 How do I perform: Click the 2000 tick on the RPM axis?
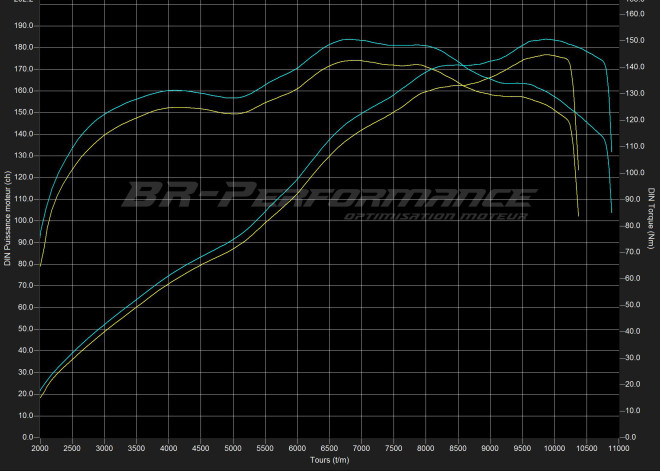(40, 449)
